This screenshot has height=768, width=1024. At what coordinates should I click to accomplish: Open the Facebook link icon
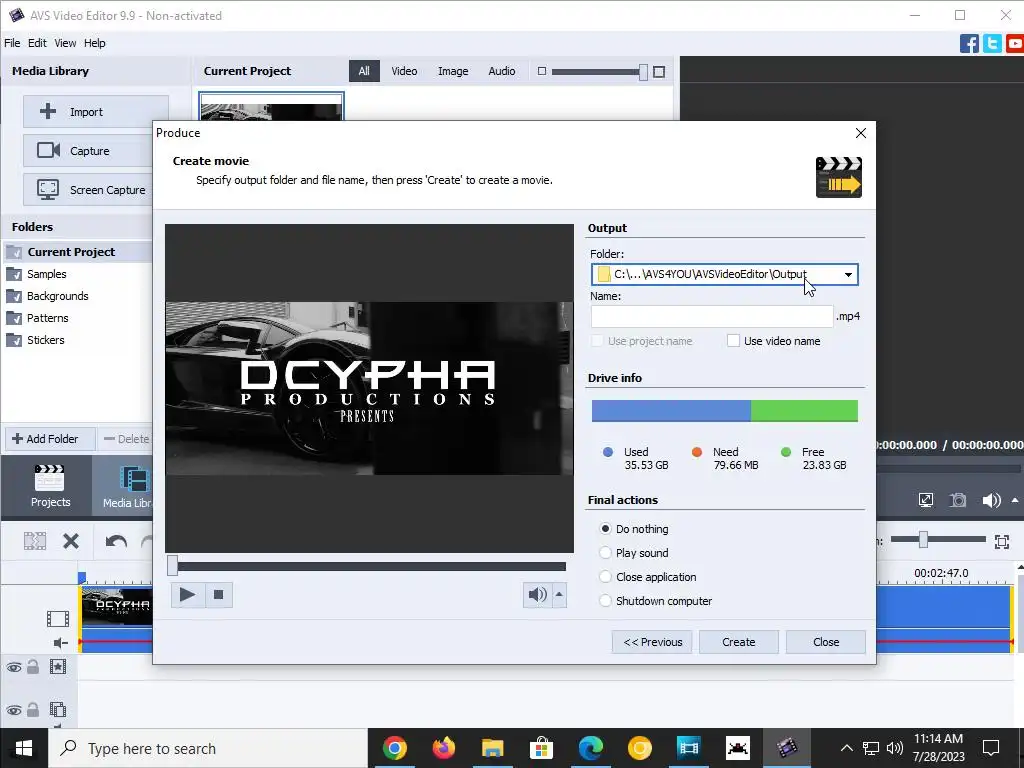(969, 44)
